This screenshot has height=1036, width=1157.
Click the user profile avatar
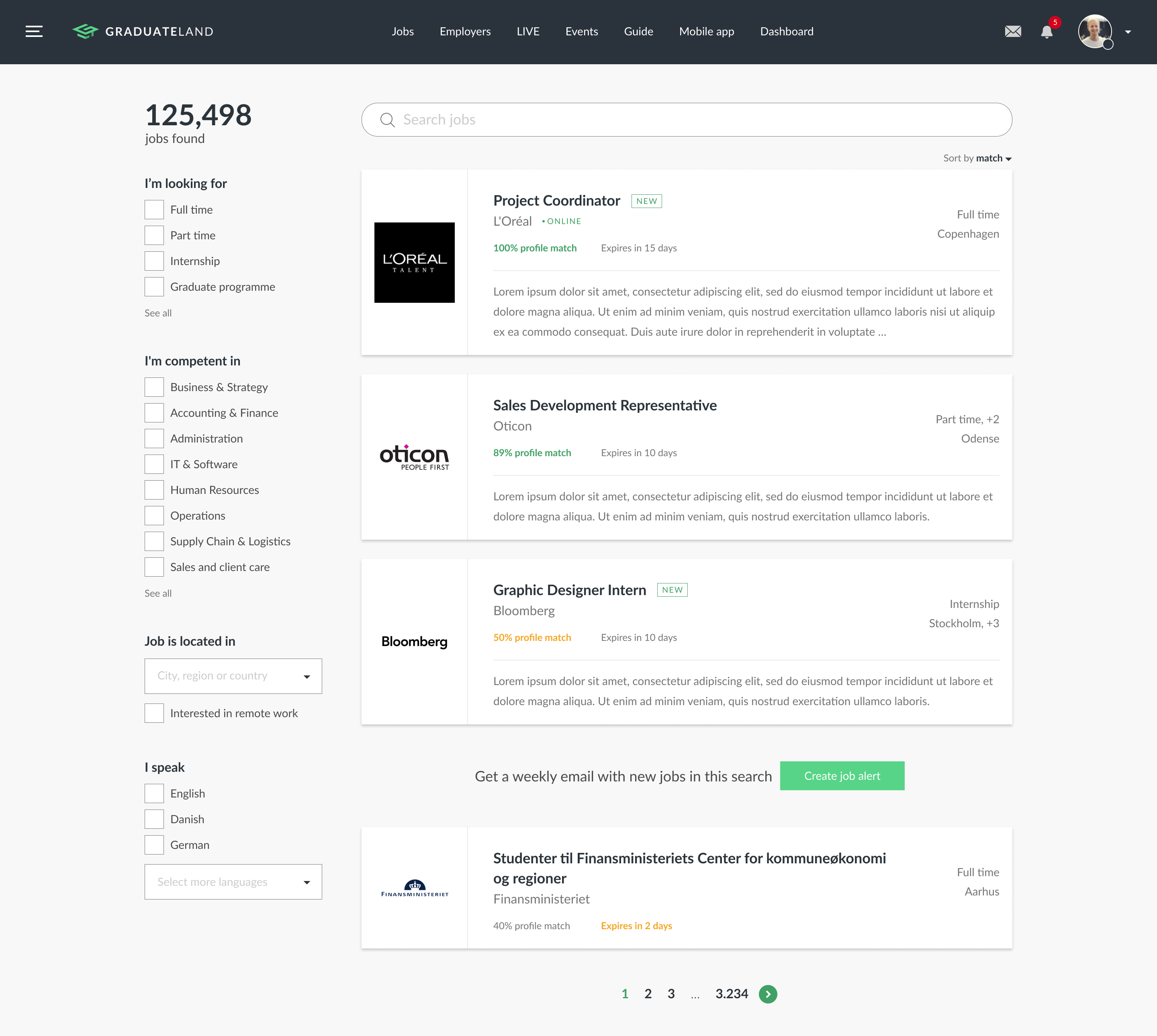point(1095,32)
